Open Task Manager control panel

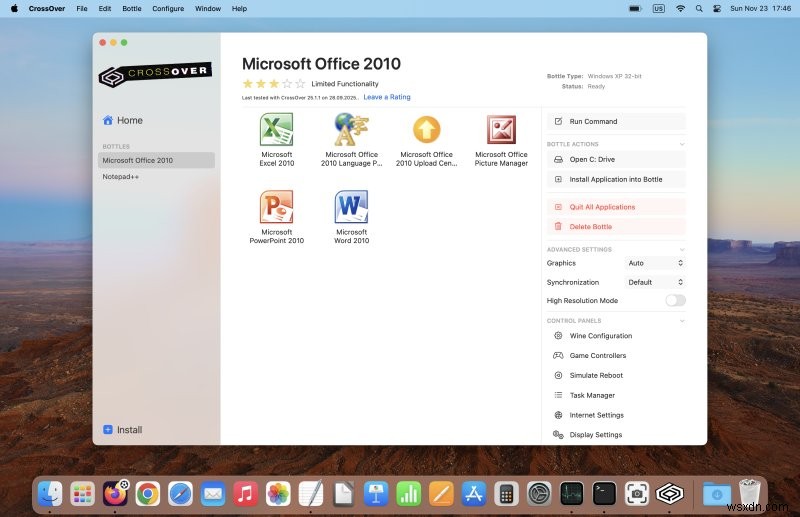click(x=616, y=395)
